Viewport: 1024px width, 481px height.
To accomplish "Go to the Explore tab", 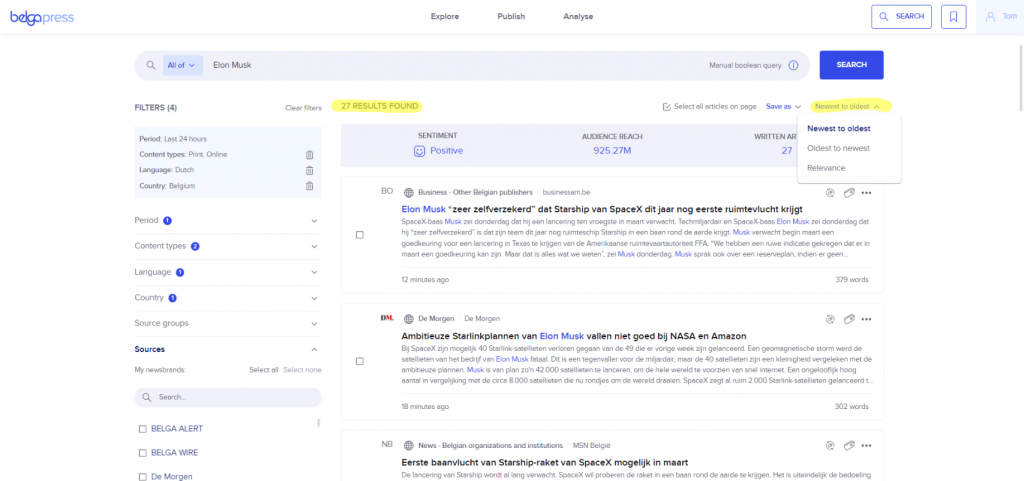I will [x=445, y=16].
